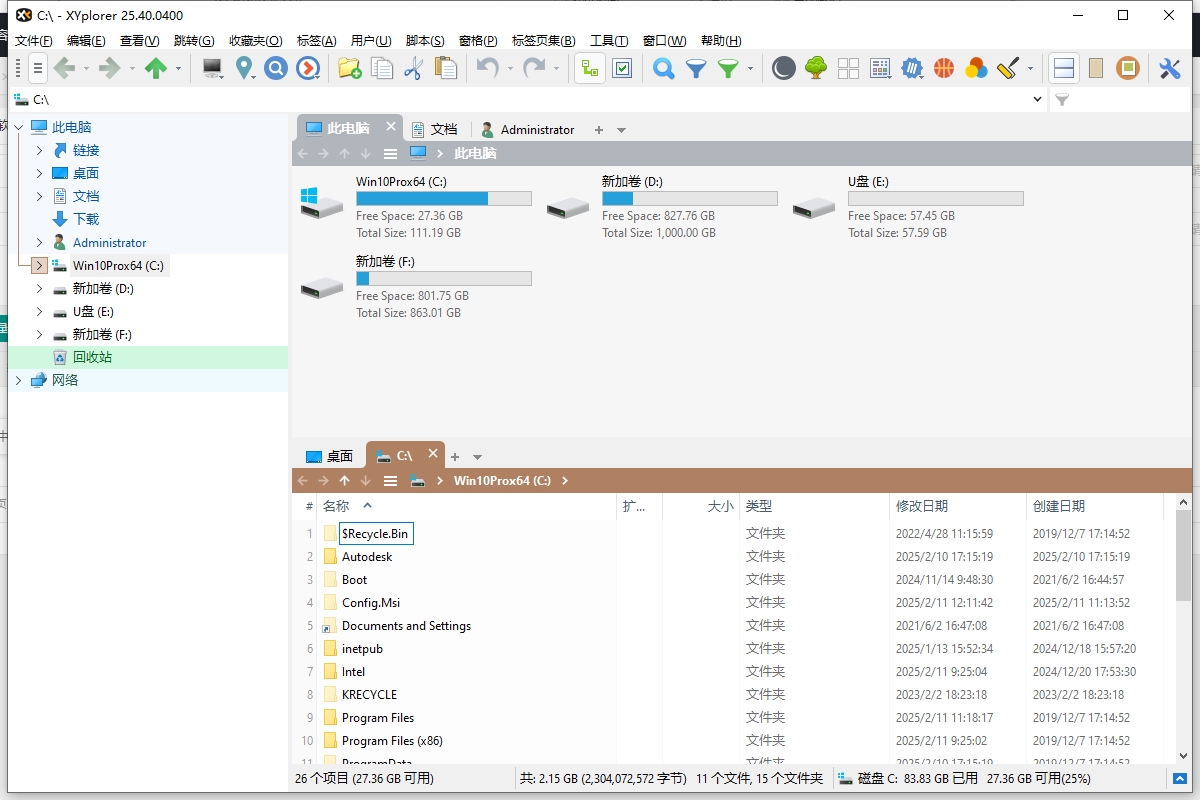
Task: Toggle dual pane layout icon
Action: click(1064, 68)
